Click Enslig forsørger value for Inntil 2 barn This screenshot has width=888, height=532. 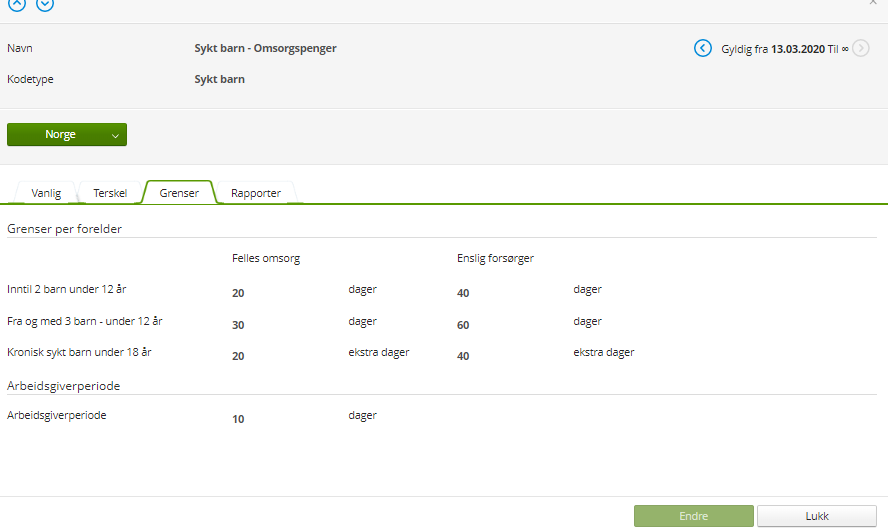463,293
